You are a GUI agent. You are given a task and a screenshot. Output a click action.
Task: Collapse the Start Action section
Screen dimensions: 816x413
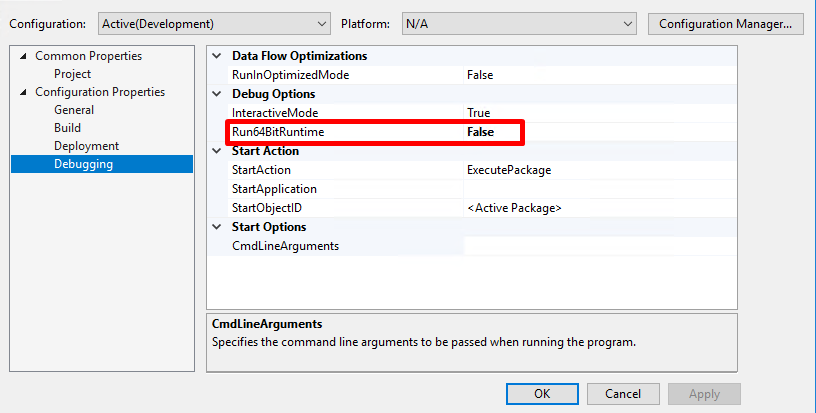click(x=216, y=151)
